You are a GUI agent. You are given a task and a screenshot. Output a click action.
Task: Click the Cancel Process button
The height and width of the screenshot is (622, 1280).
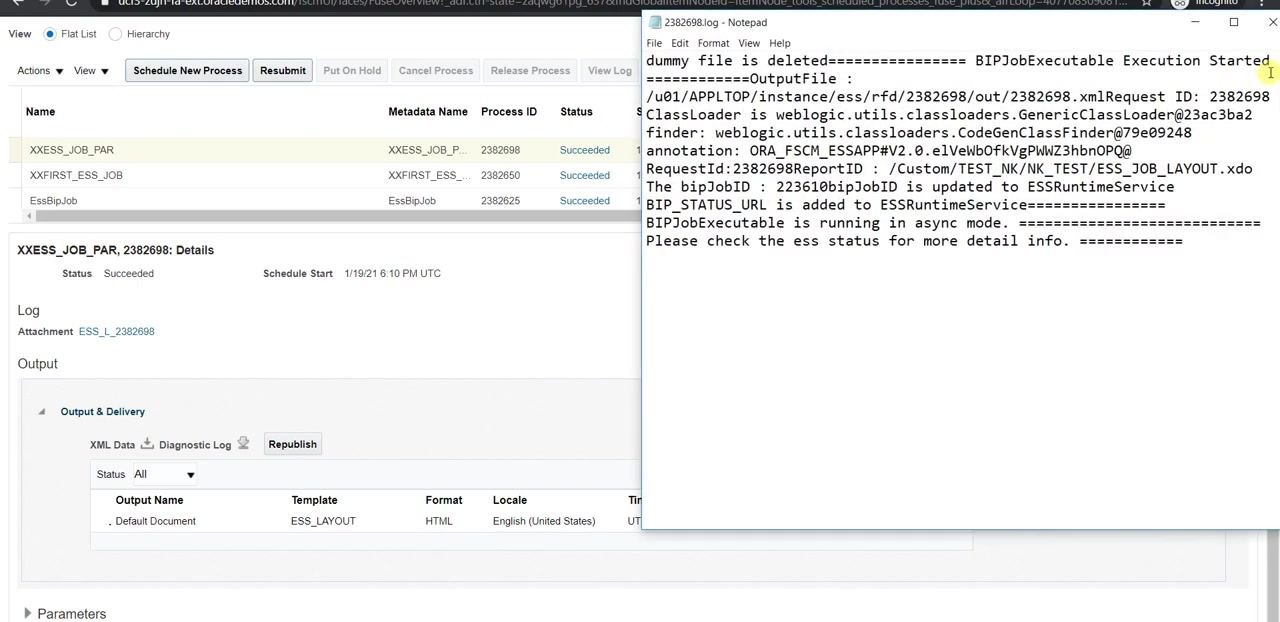(x=436, y=71)
